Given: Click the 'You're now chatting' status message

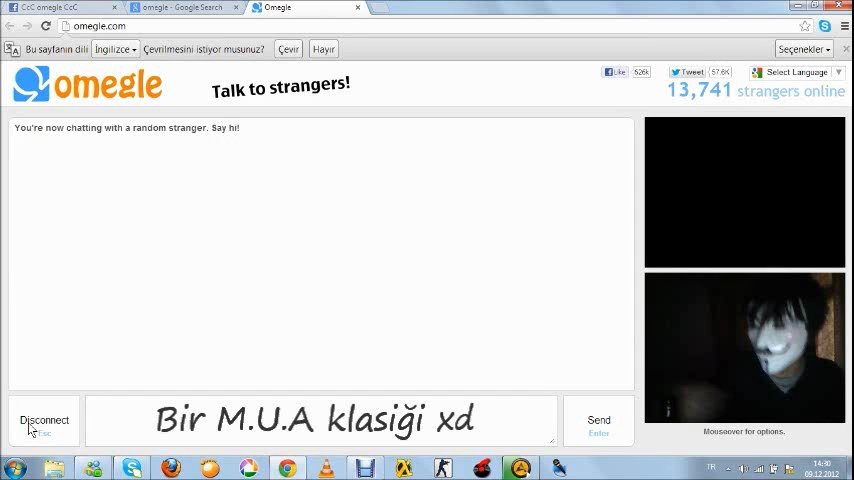Looking at the screenshot, I should coord(127,128).
